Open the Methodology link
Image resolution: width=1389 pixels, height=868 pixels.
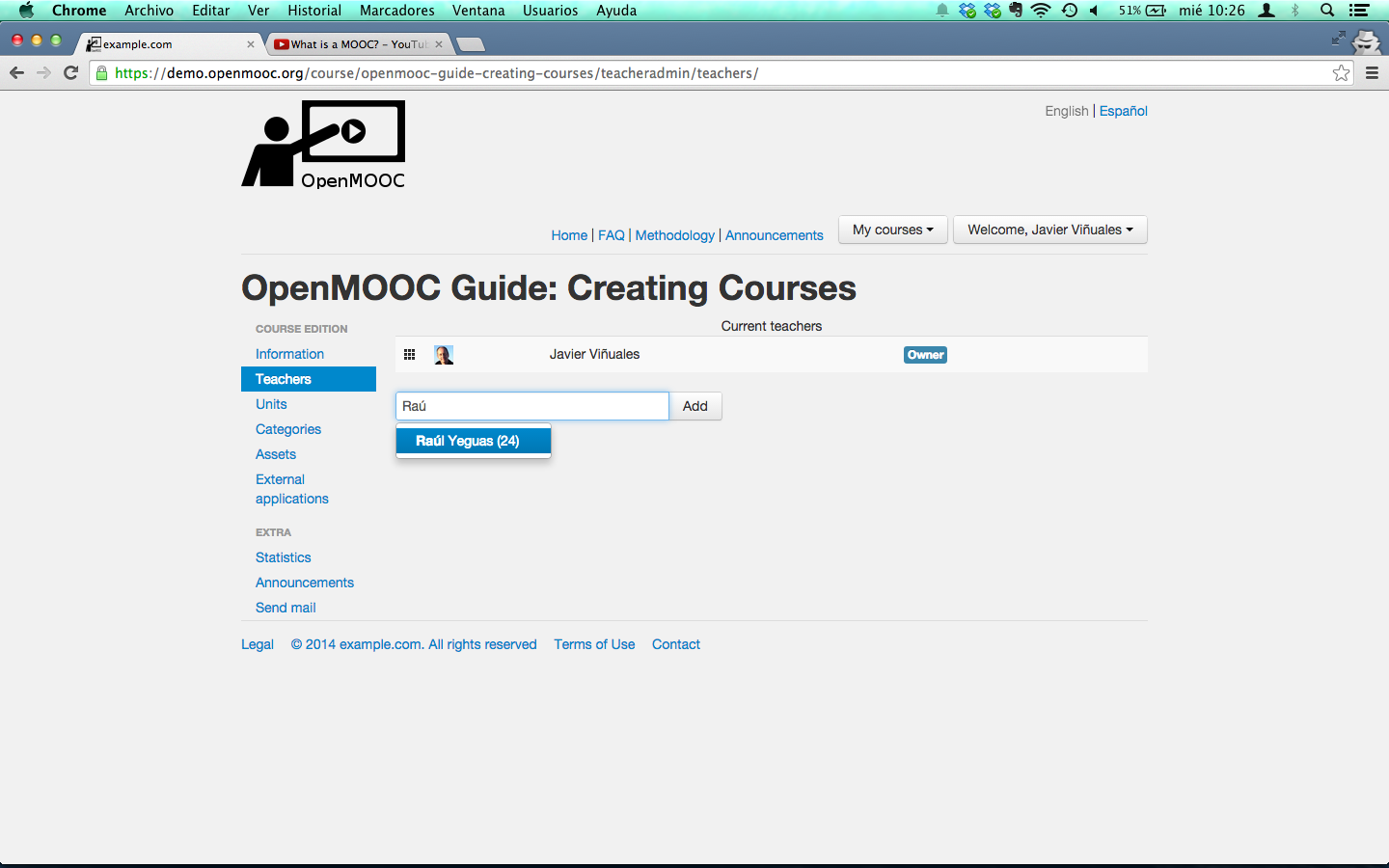point(675,235)
